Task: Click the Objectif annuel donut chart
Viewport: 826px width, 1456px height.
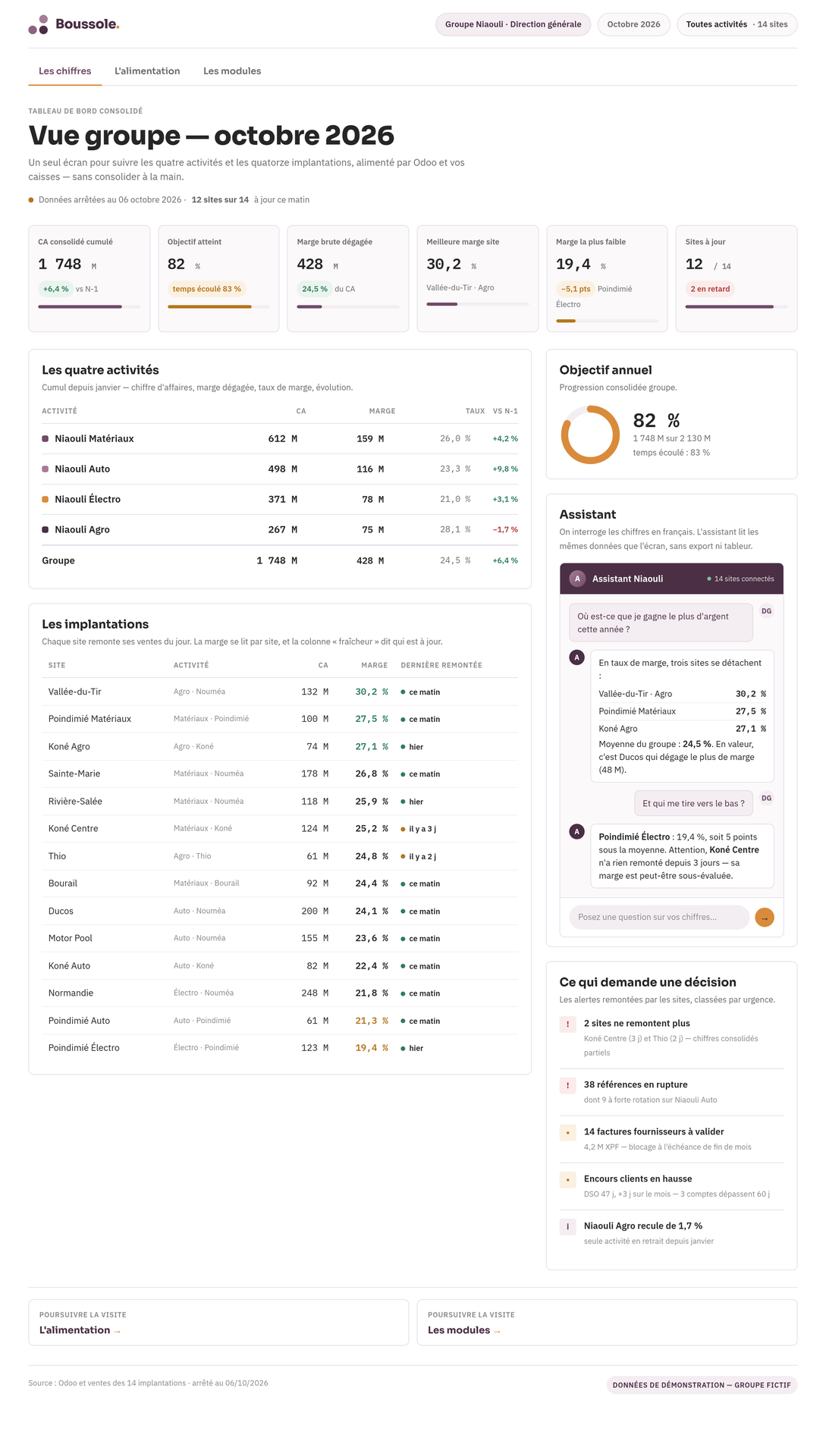Action: [x=590, y=435]
